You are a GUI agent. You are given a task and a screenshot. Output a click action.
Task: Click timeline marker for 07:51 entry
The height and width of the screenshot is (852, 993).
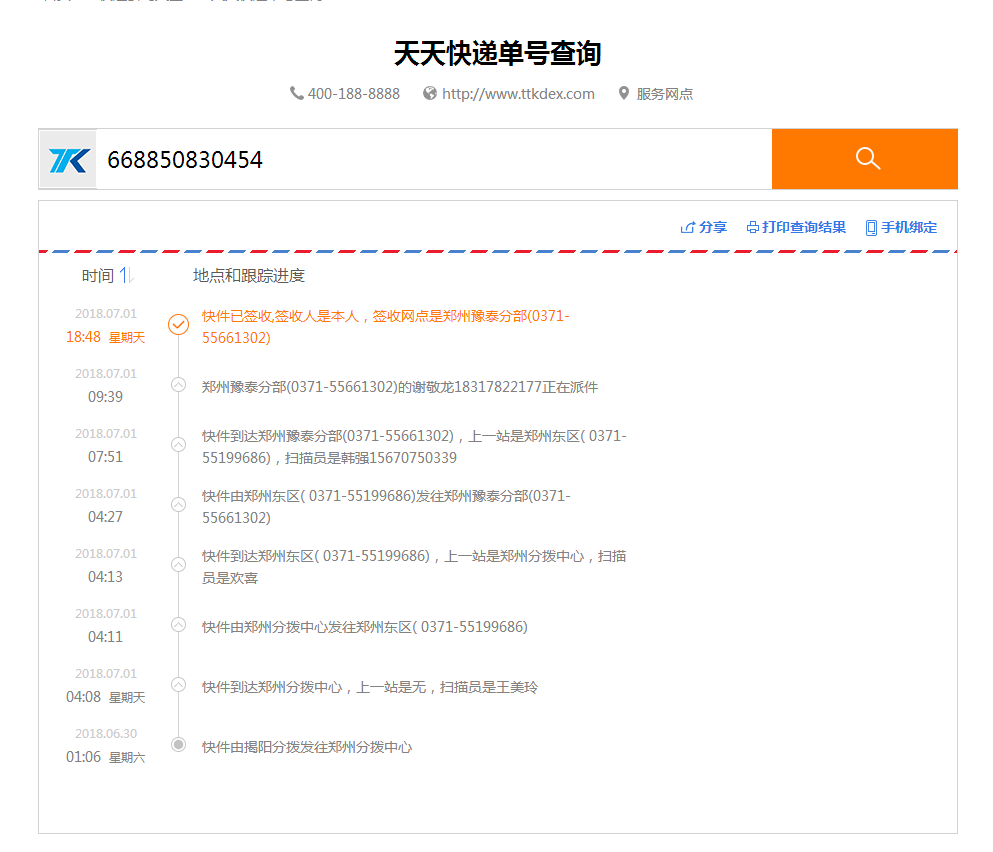pos(179,445)
